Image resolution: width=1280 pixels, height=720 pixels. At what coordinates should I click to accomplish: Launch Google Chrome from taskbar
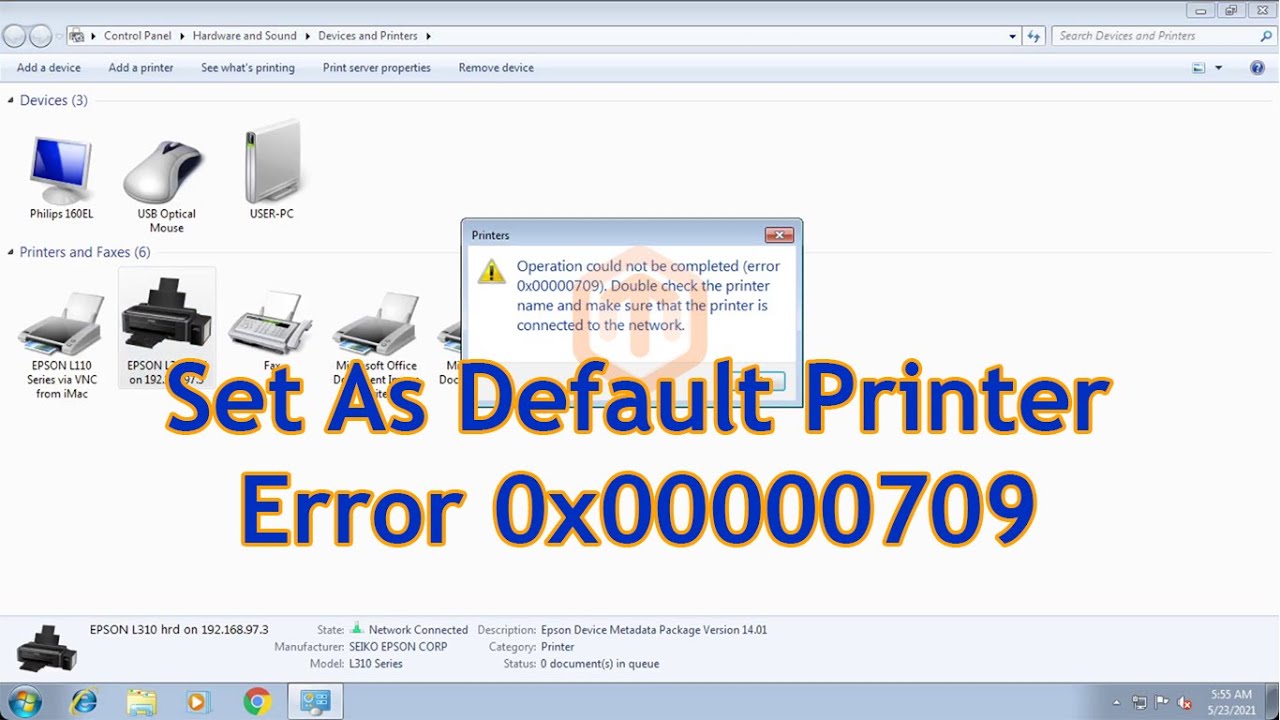pyautogui.click(x=257, y=702)
